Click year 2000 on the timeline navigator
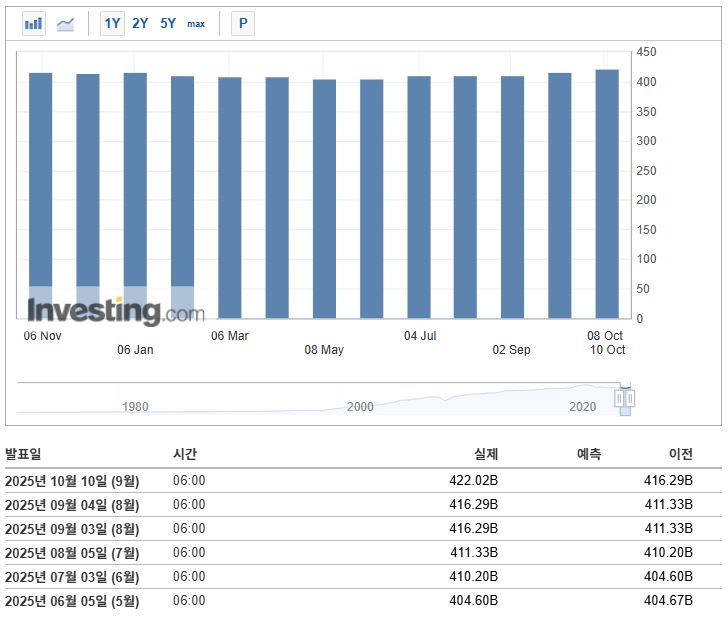 tap(360, 406)
